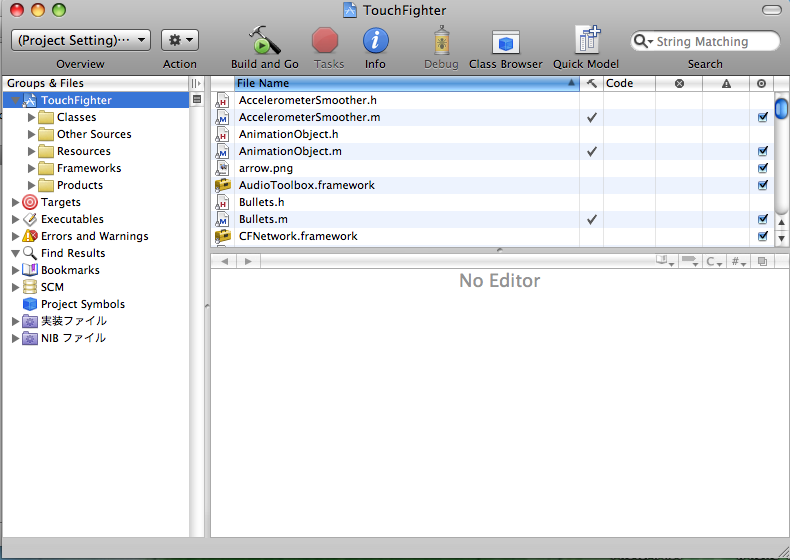Select AnimationObject.h in file list

(288, 134)
